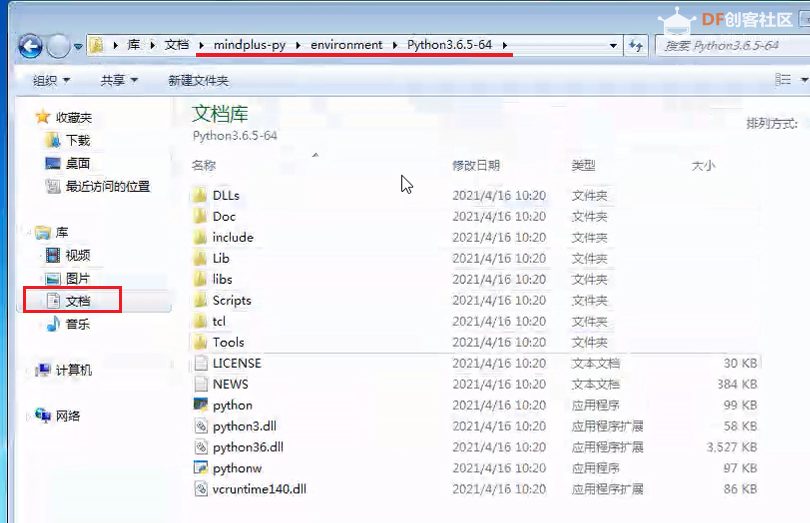
Task: Open 最近访问的位置 in navigation pane
Action: (x=107, y=186)
